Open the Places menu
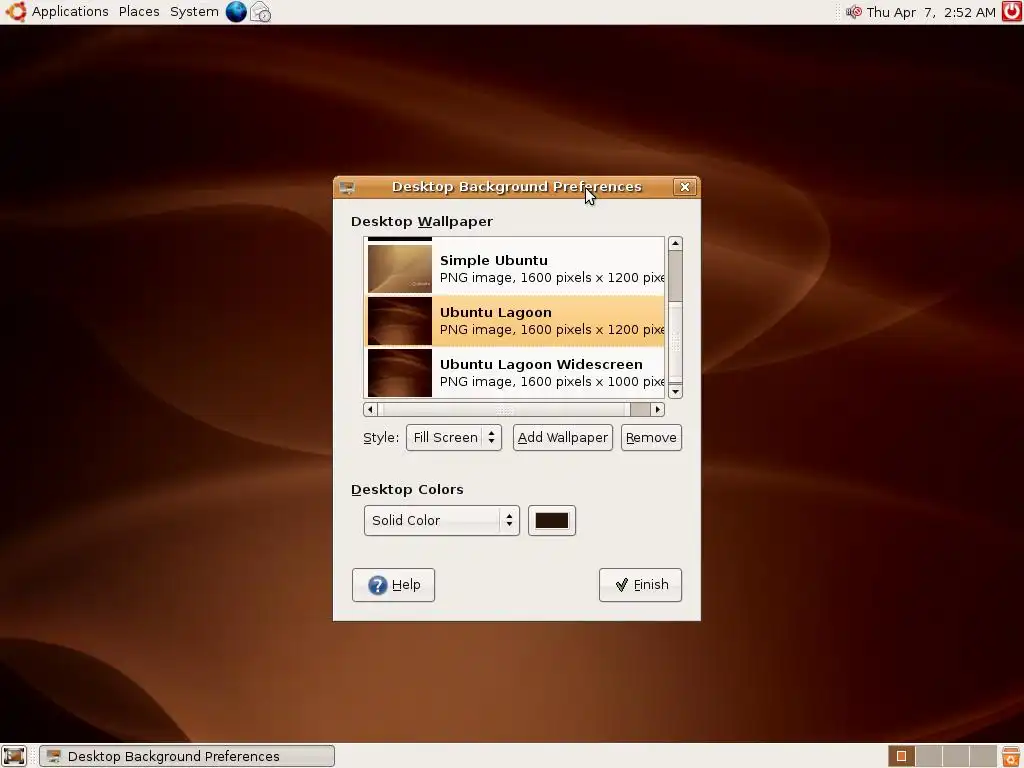The width and height of the screenshot is (1024, 768). (x=139, y=12)
